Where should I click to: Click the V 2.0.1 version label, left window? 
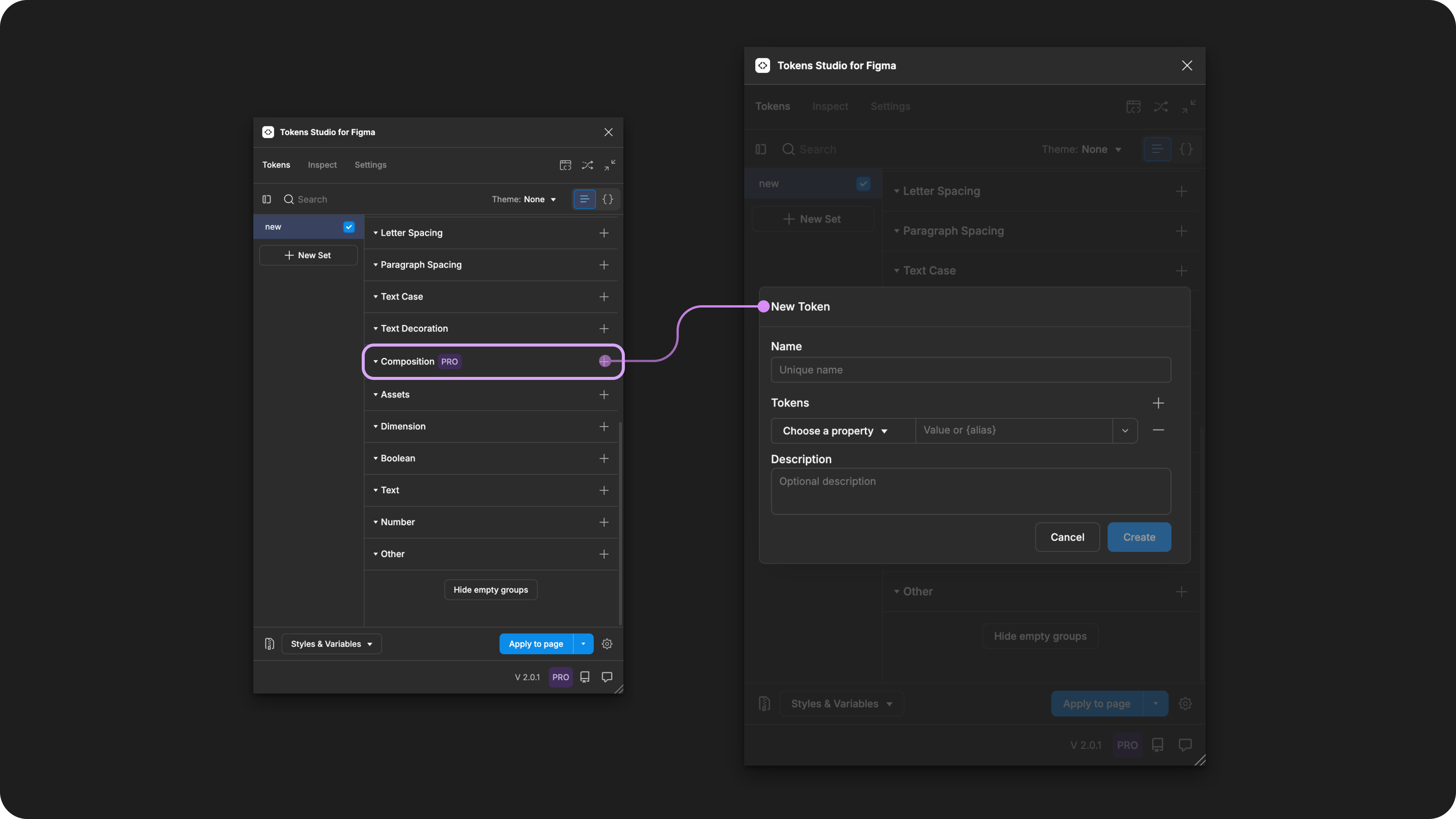527,677
